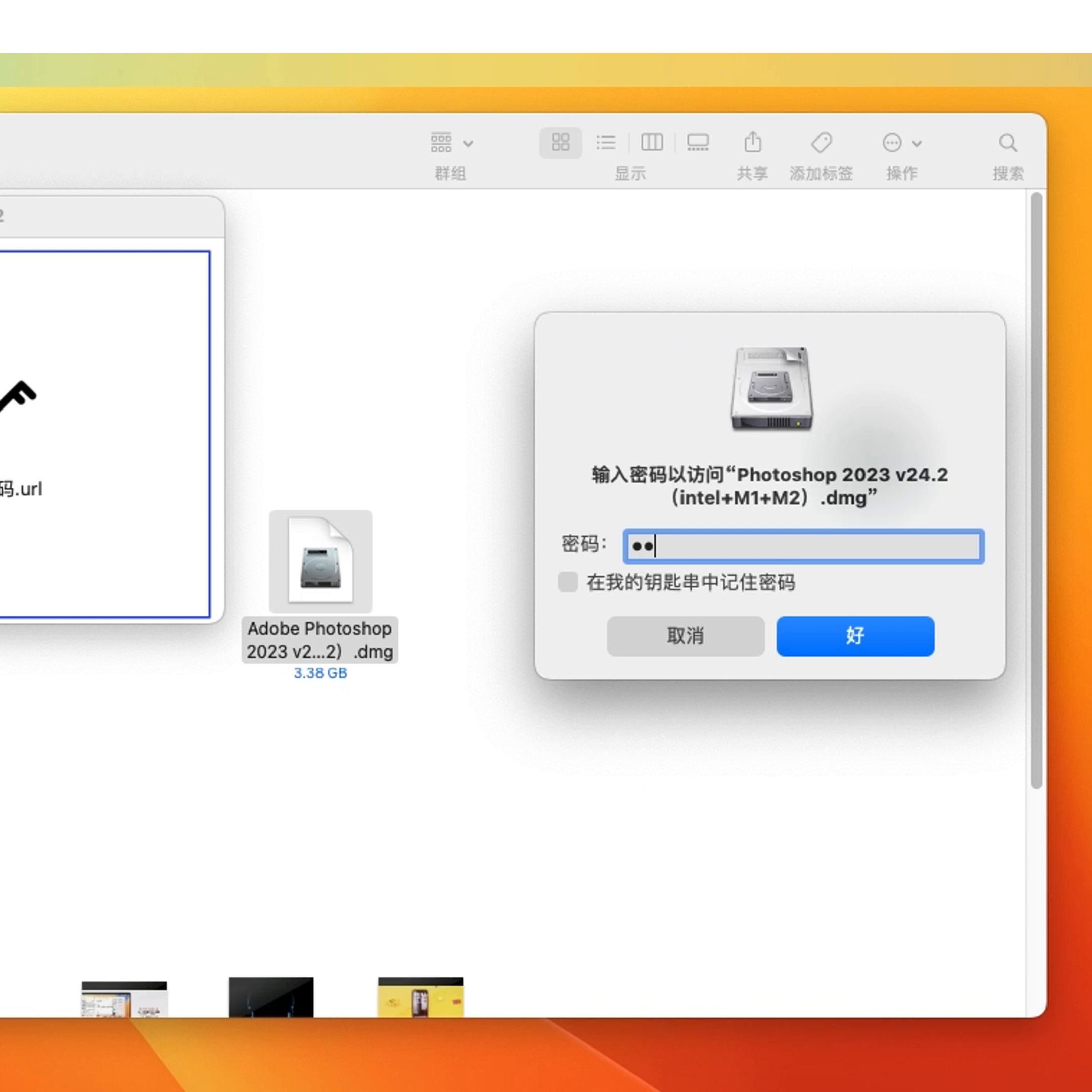This screenshot has height=1092, width=1092.
Task: Open the Group (群组) sorting icon
Action: pyautogui.click(x=441, y=143)
